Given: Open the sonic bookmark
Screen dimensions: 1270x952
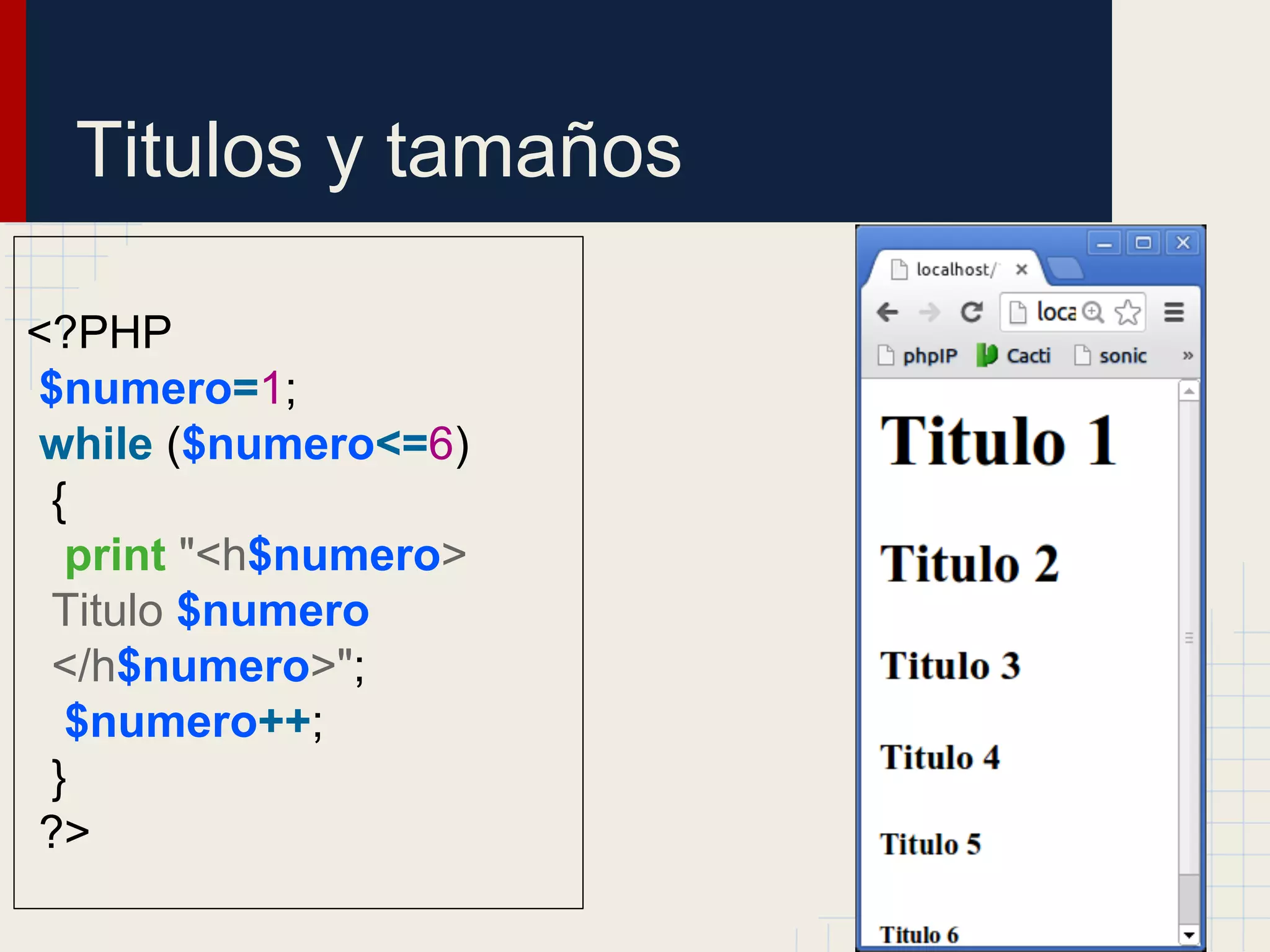Looking at the screenshot, I should coord(1110,356).
